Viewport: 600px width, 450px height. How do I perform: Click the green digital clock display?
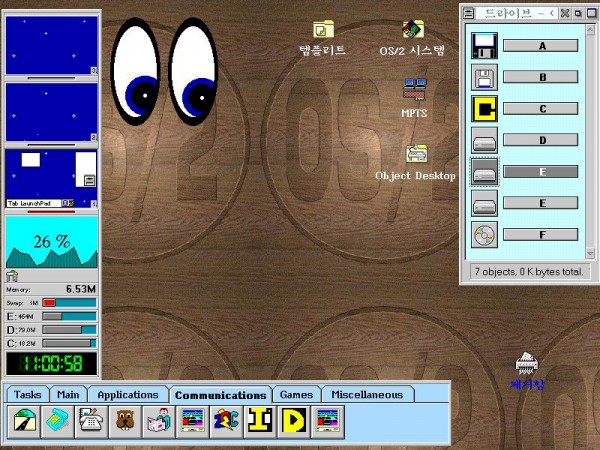click(51, 362)
